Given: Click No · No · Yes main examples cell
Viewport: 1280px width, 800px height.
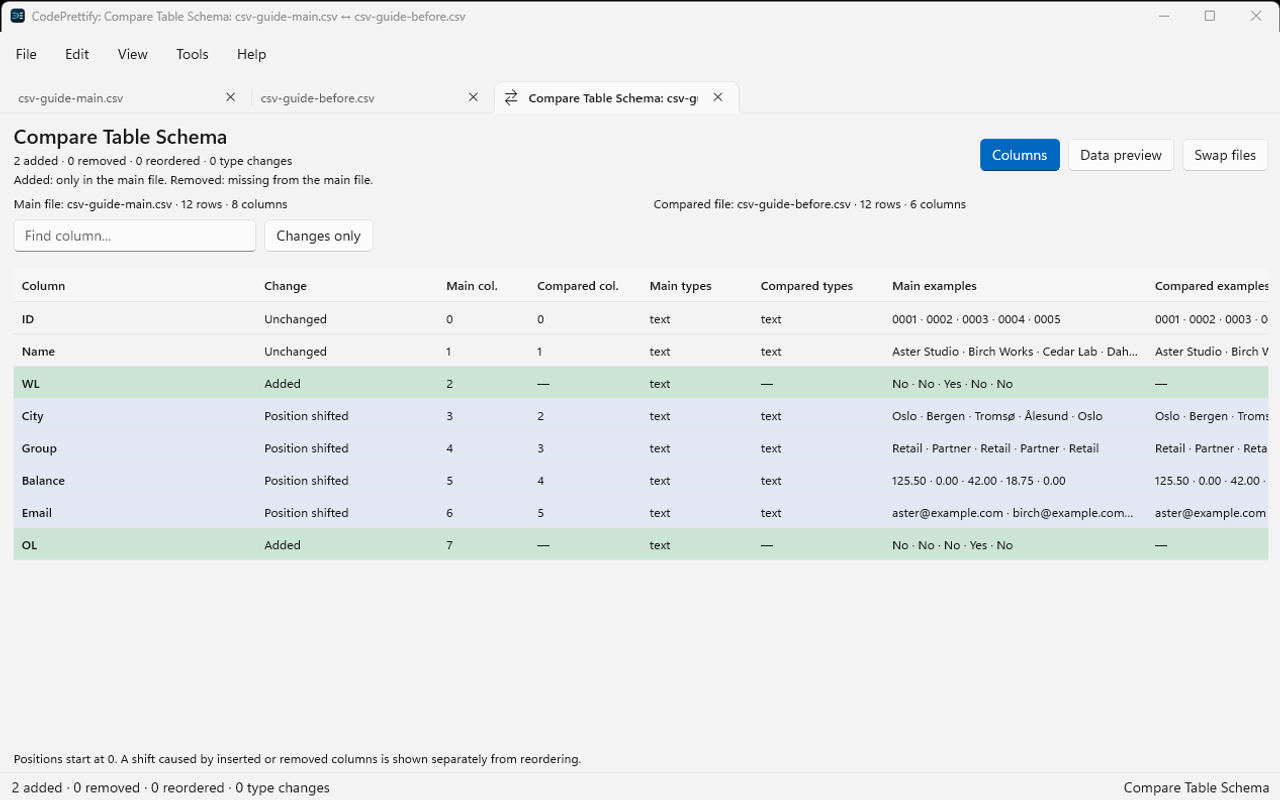Looking at the screenshot, I should (952, 383).
